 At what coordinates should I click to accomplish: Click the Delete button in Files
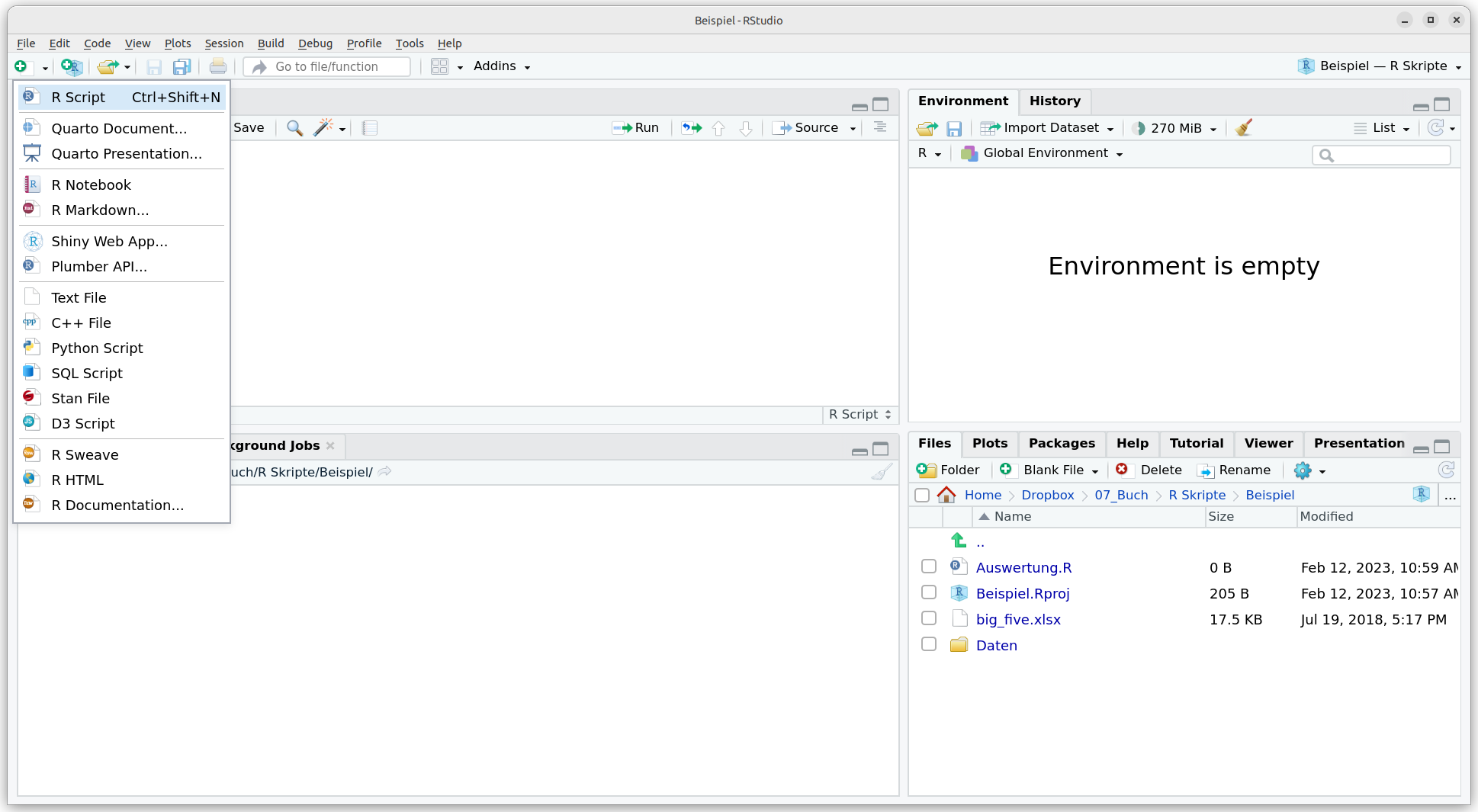1149,470
